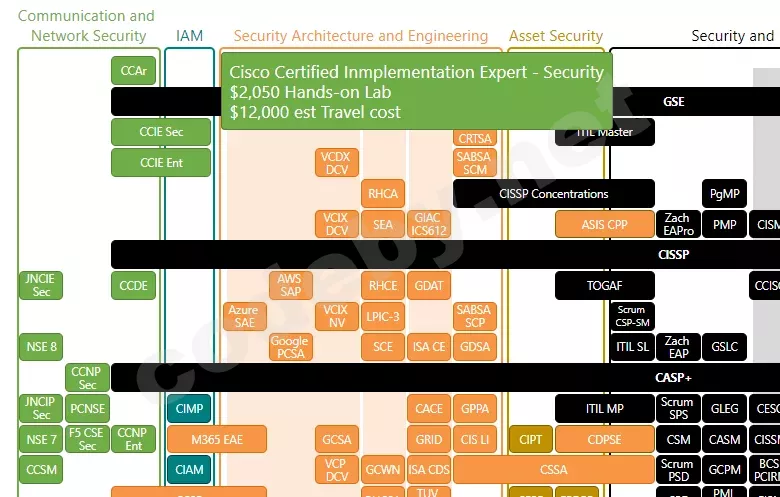Open the SCE certification box
Image resolution: width=780 pixels, height=497 pixels.
click(383, 347)
